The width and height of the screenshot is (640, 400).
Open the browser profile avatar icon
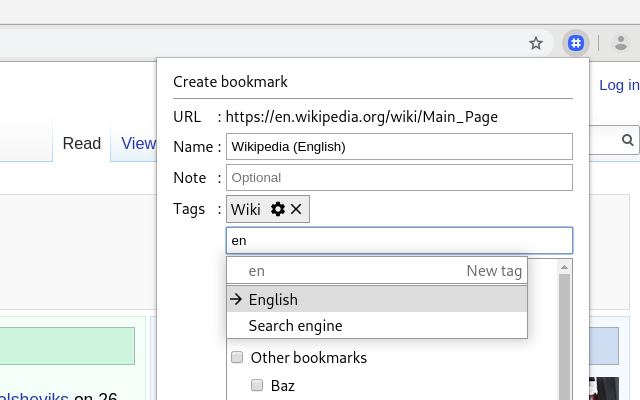620,43
